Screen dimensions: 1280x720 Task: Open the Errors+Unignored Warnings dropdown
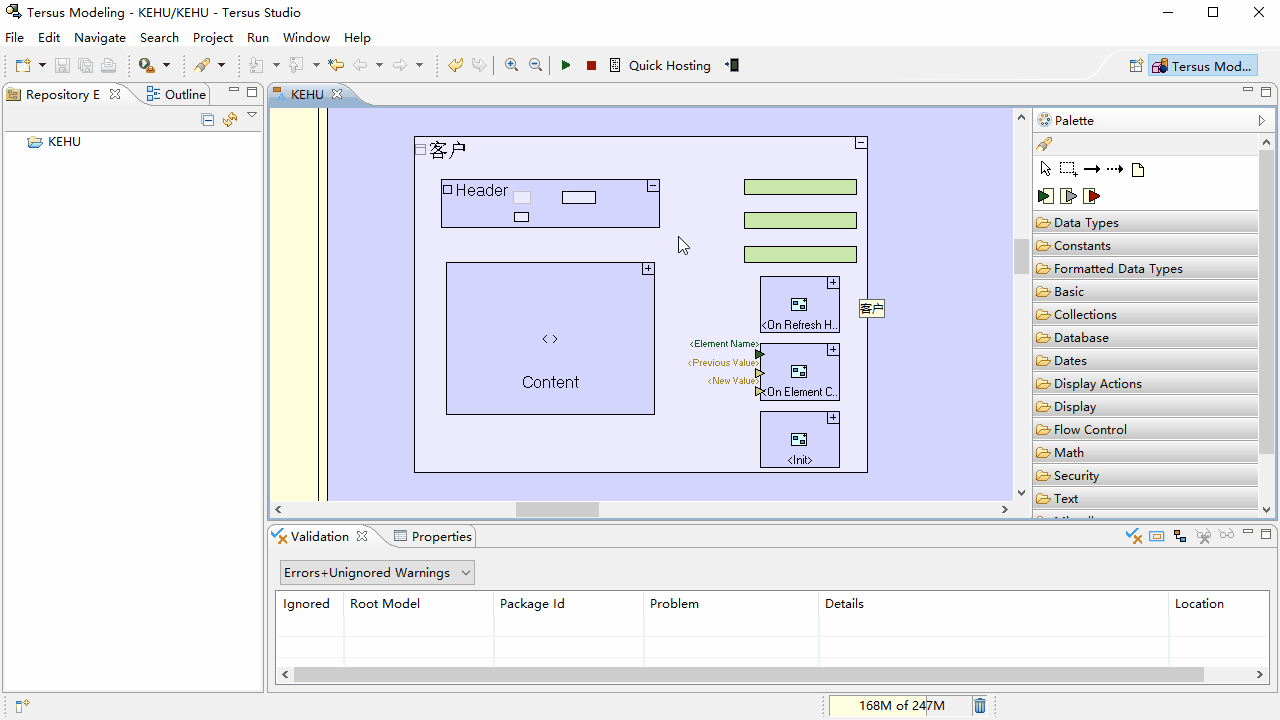[377, 573]
